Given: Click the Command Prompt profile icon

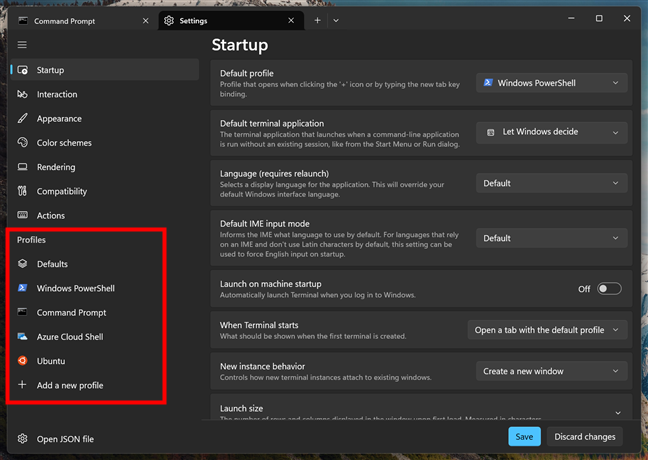Looking at the screenshot, I should (22, 312).
